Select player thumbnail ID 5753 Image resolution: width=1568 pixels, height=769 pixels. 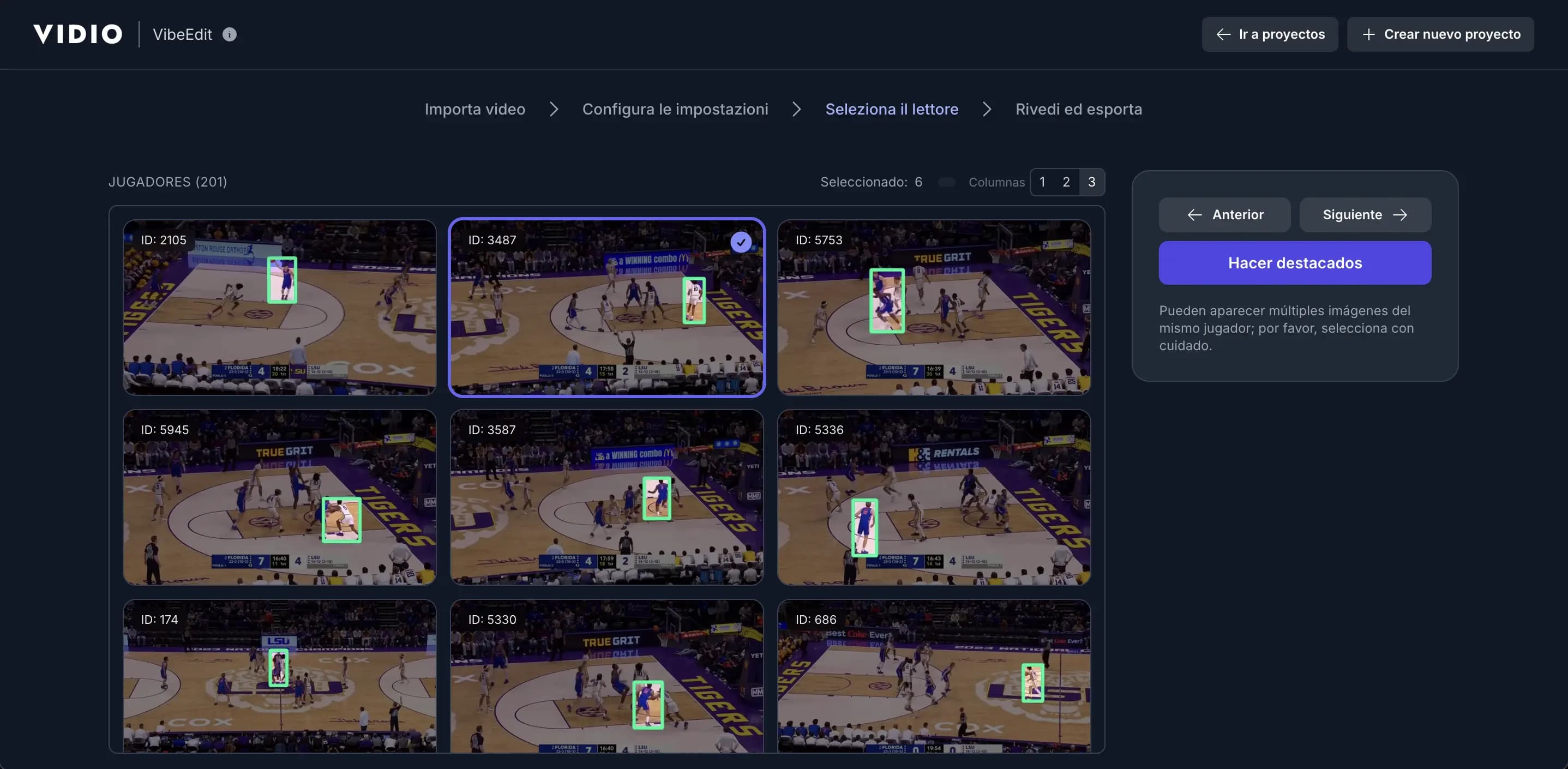(x=933, y=308)
